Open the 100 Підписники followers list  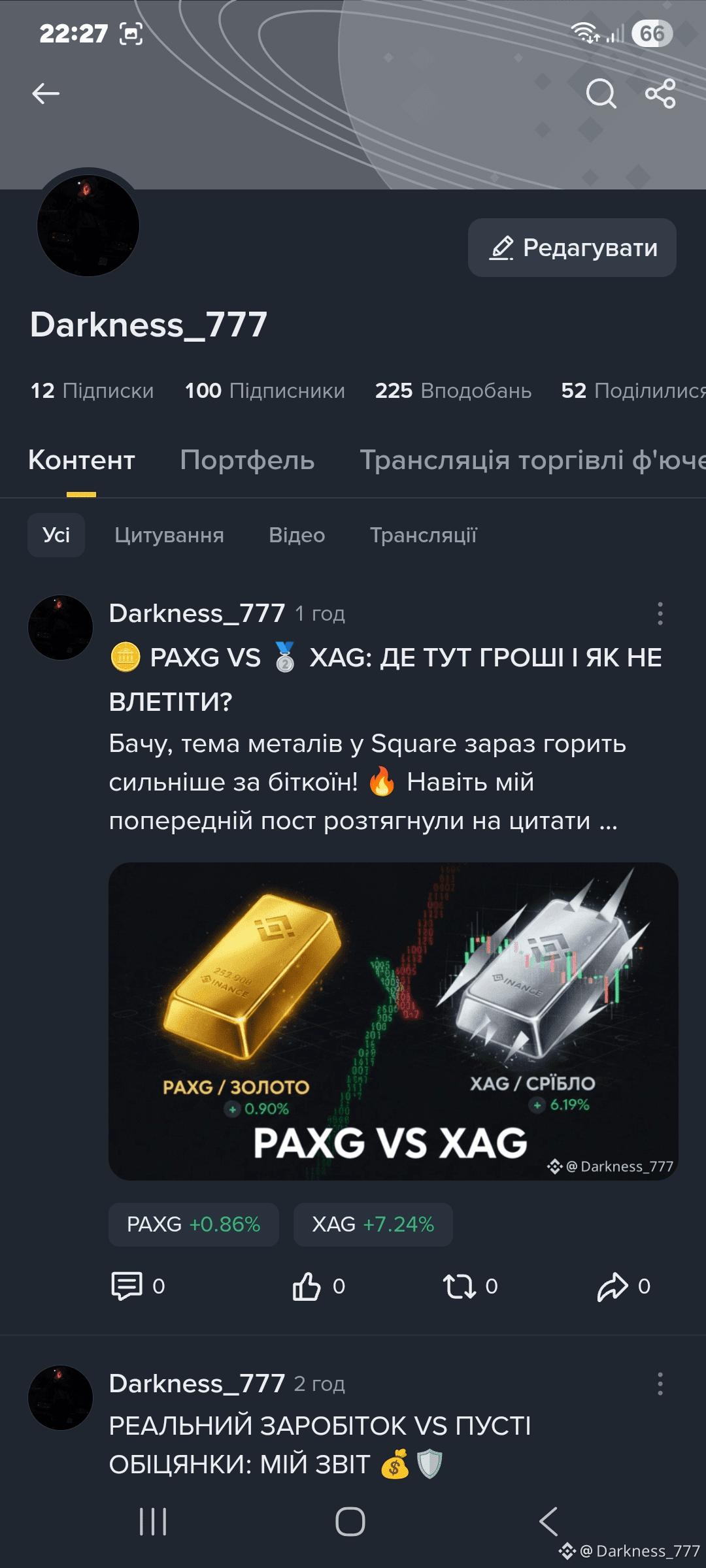point(265,391)
